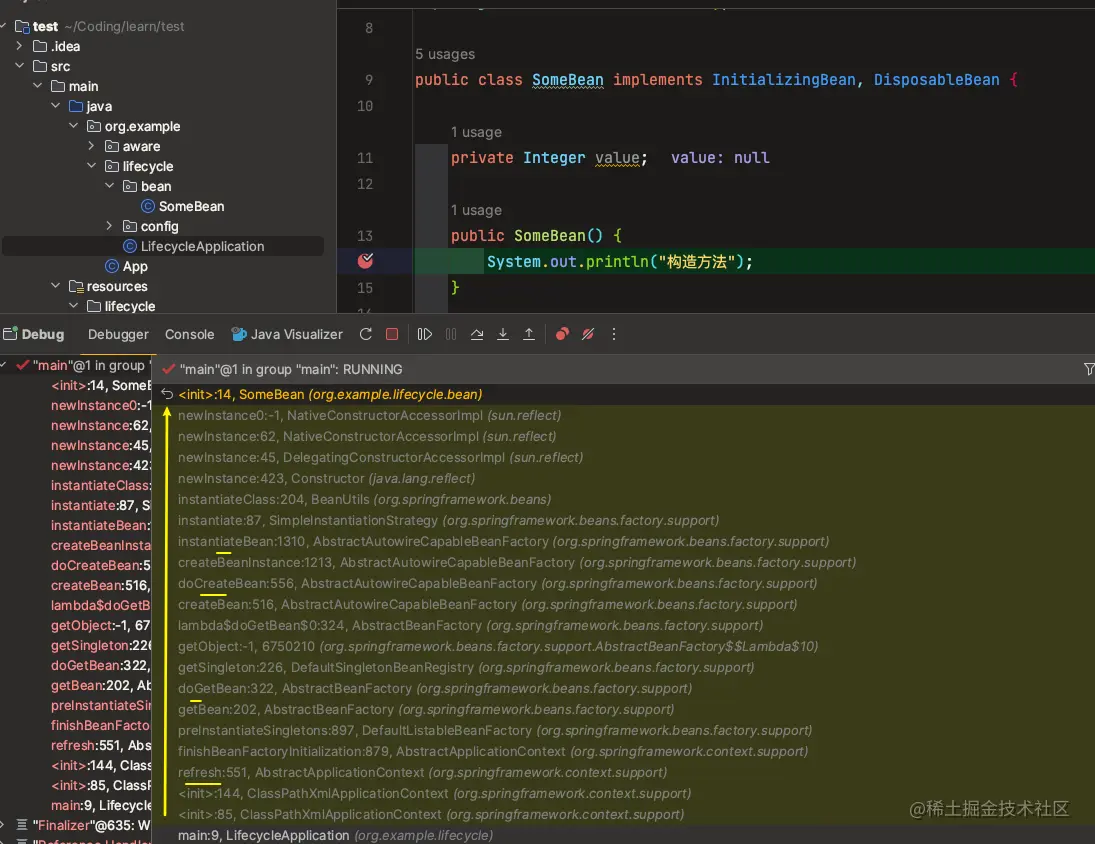Collapse the src folder

pyautogui.click(x=20, y=66)
